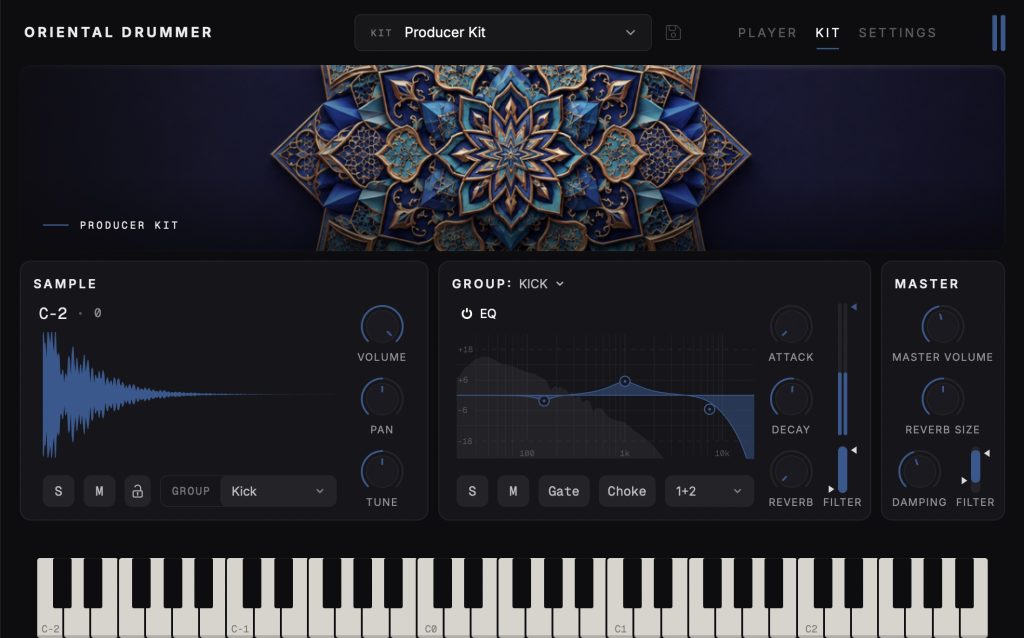Click the group REVERB knob
The width and height of the screenshot is (1024, 638).
tap(791, 470)
